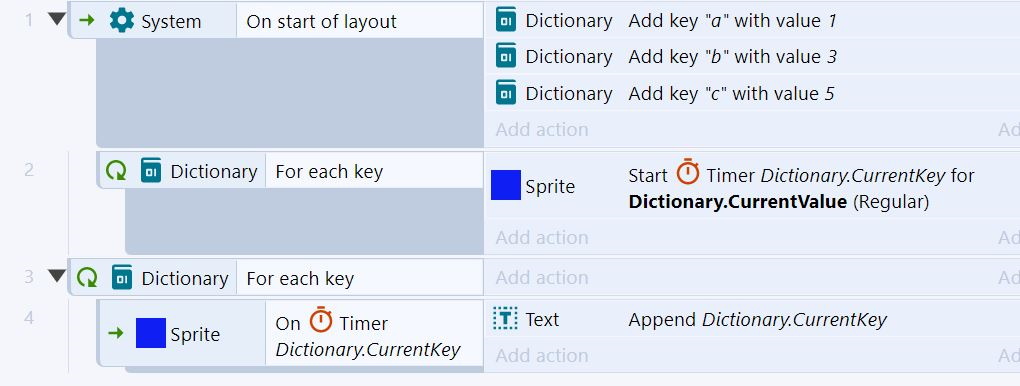Select Dictionary icon for Add key "b" action

pos(505,57)
